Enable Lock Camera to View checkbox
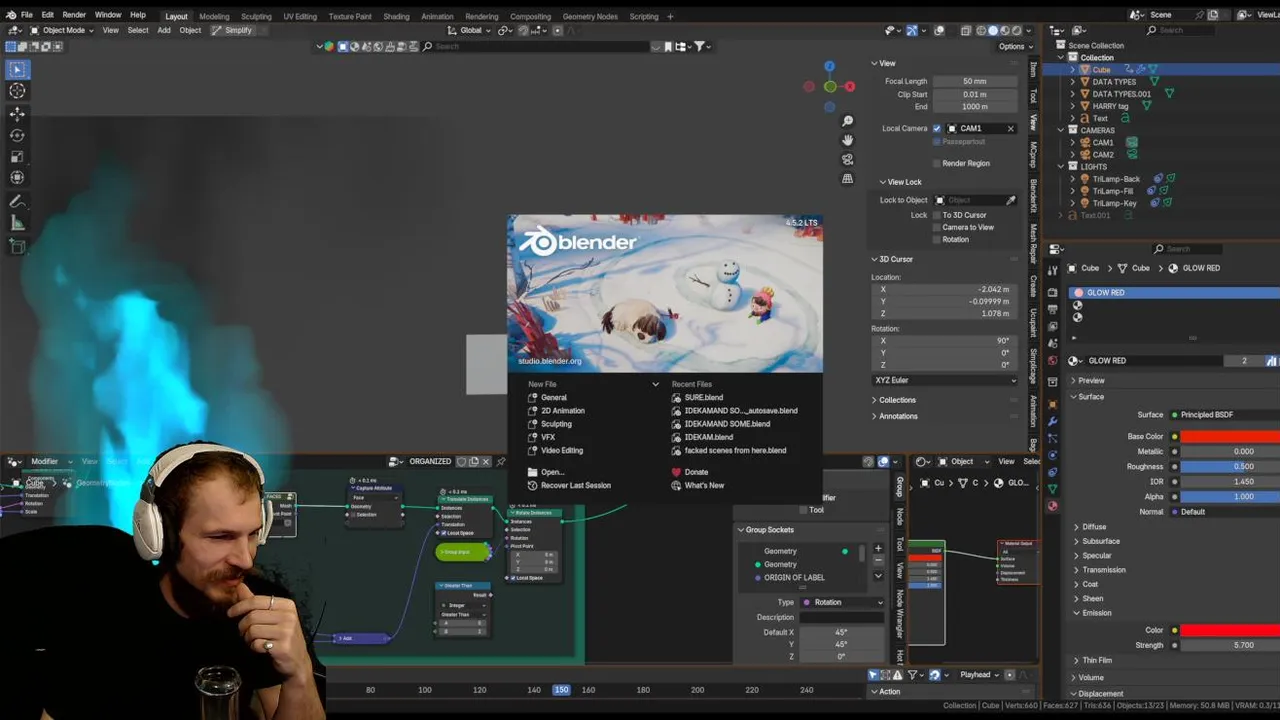 [x=937, y=227]
